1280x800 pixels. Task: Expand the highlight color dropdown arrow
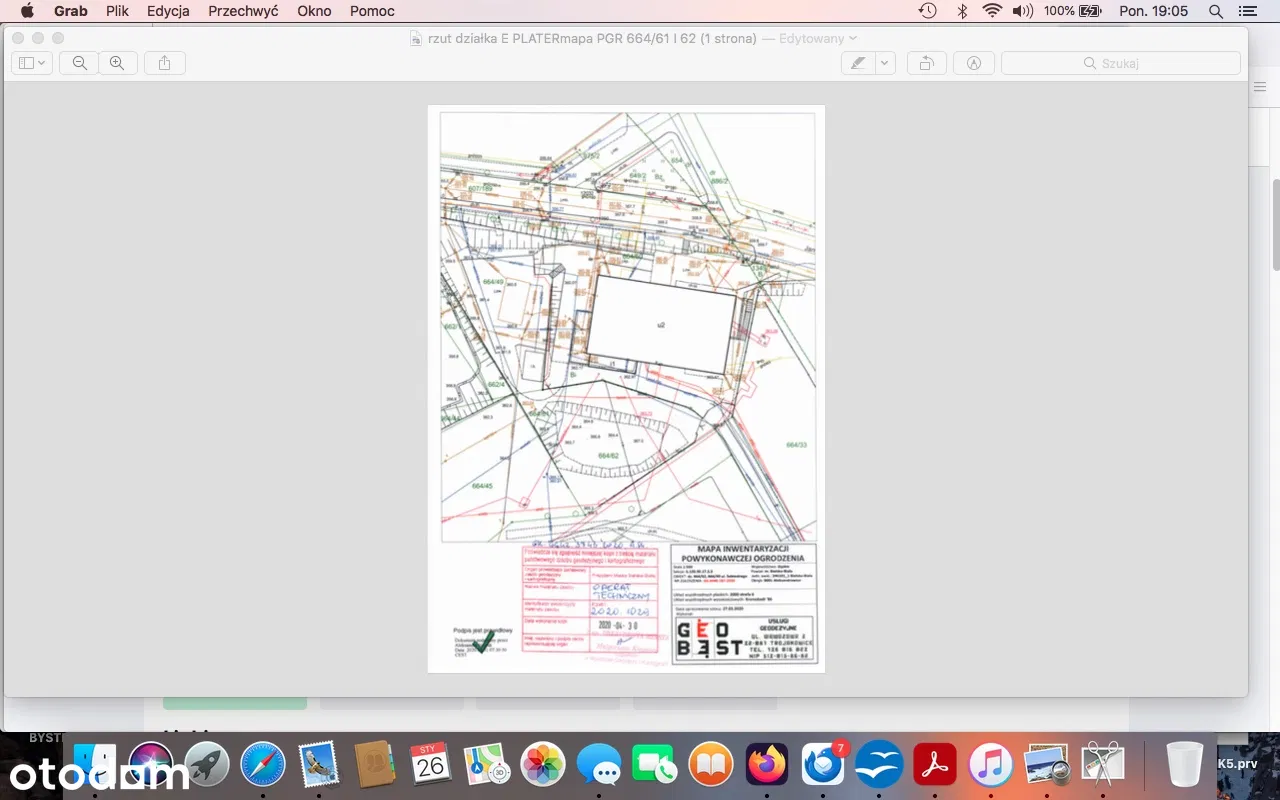click(x=884, y=63)
